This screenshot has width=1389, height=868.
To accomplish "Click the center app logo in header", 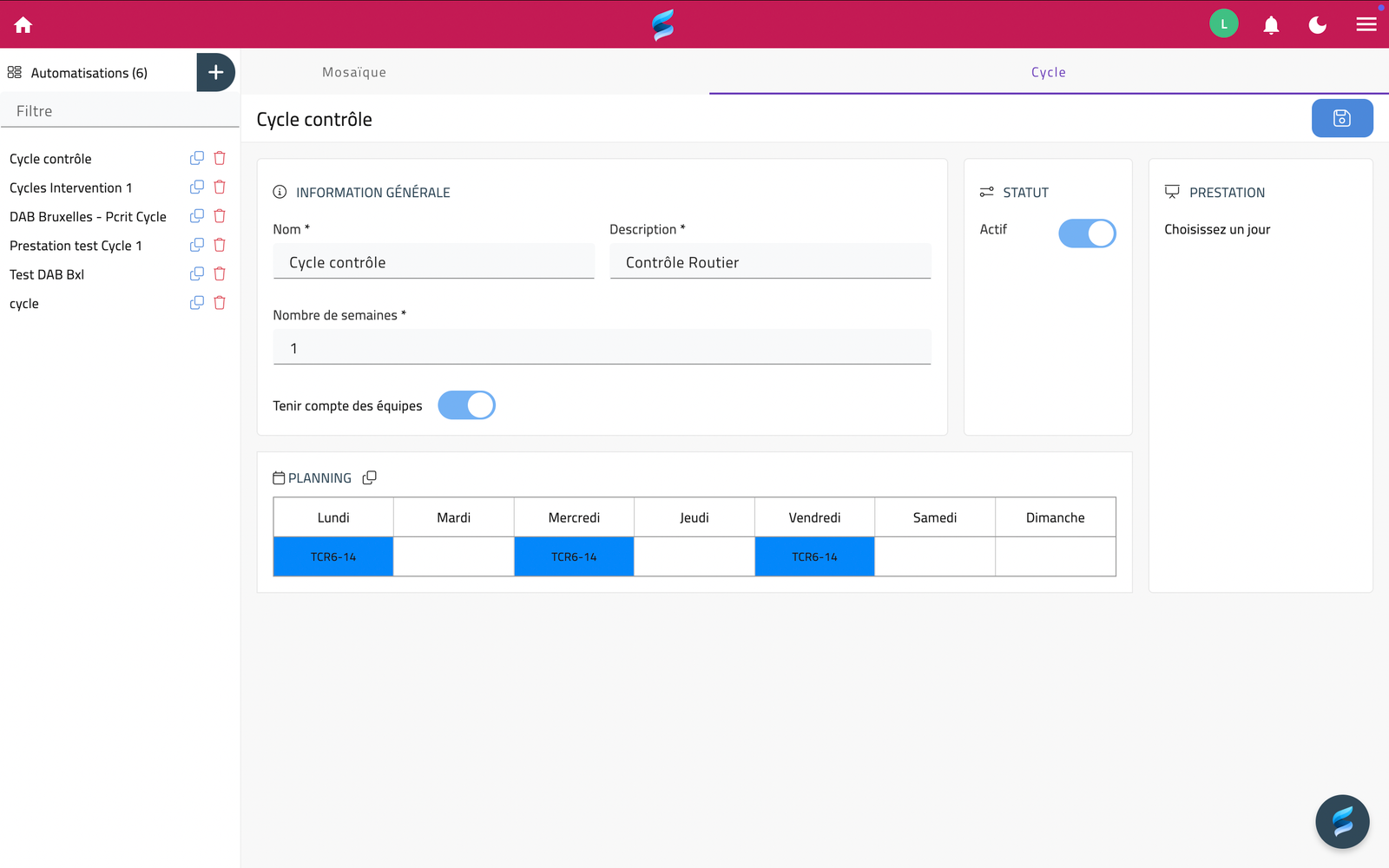I will point(663,25).
